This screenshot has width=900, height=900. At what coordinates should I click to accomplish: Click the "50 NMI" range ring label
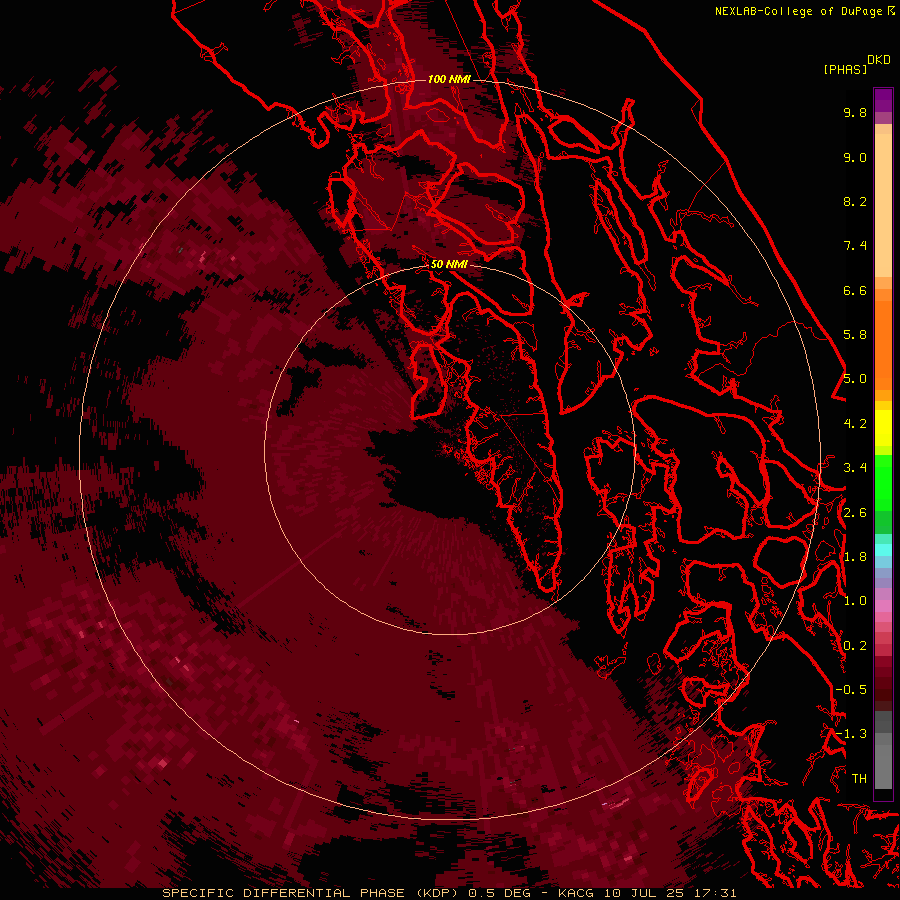click(x=449, y=264)
